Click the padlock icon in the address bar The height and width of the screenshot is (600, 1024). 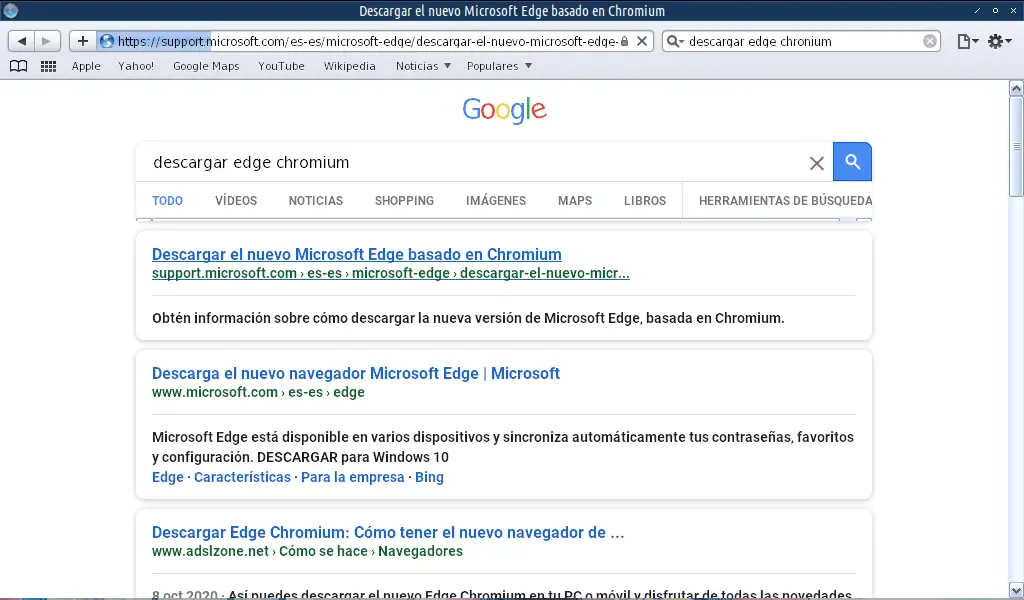tap(624, 41)
